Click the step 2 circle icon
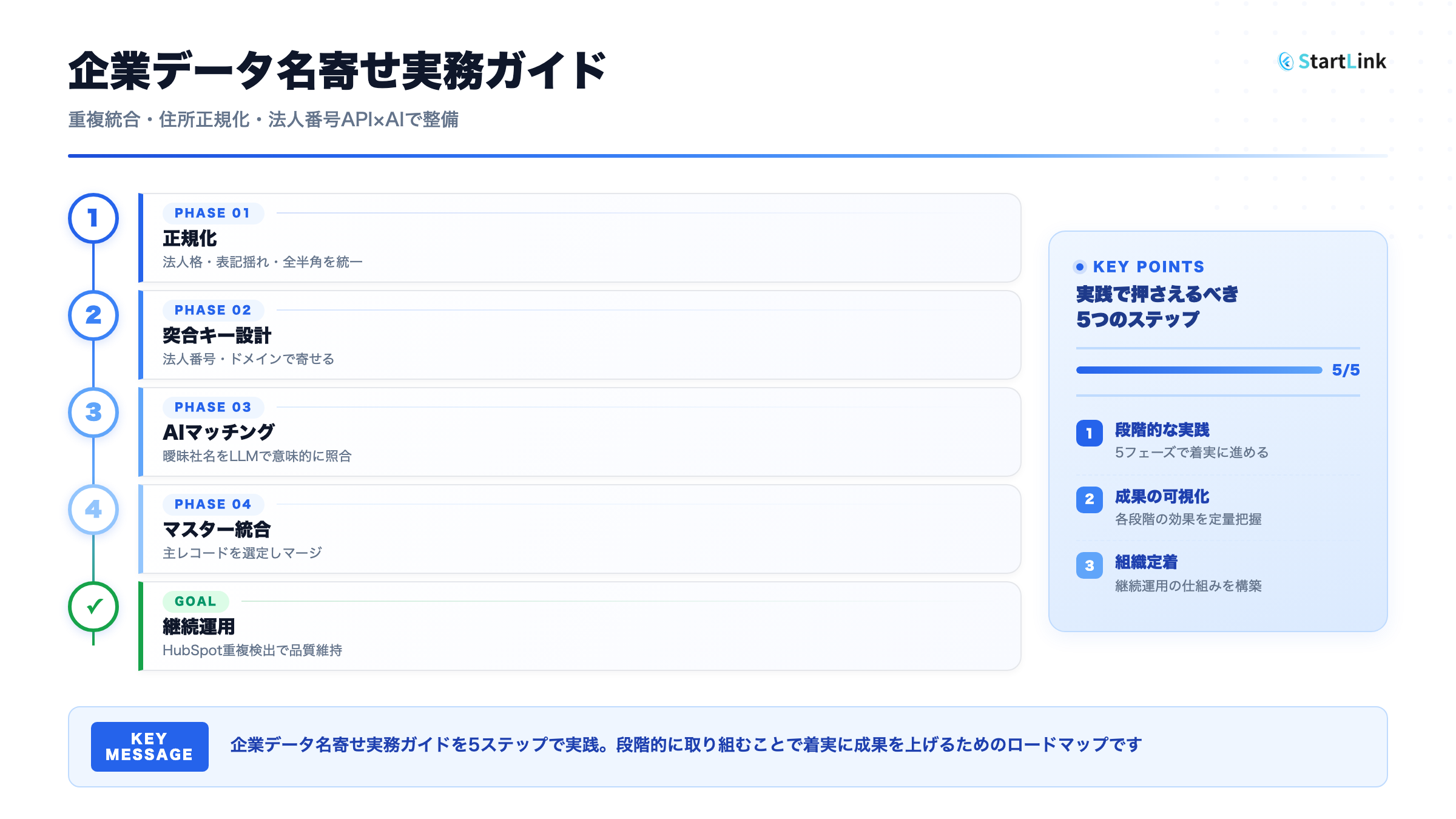Screen dimensions: 1456x819 [93, 315]
